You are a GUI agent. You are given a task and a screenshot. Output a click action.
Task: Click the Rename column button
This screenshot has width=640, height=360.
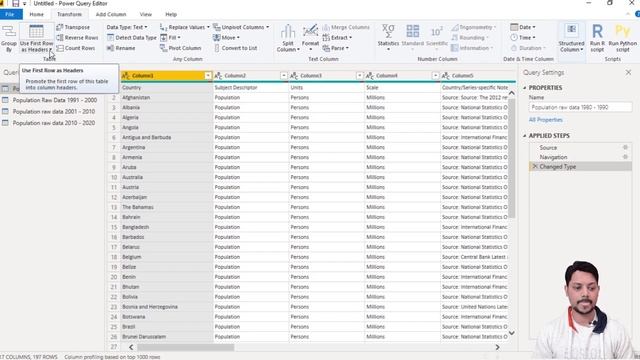pyautogui.click(x=121, y=48)
